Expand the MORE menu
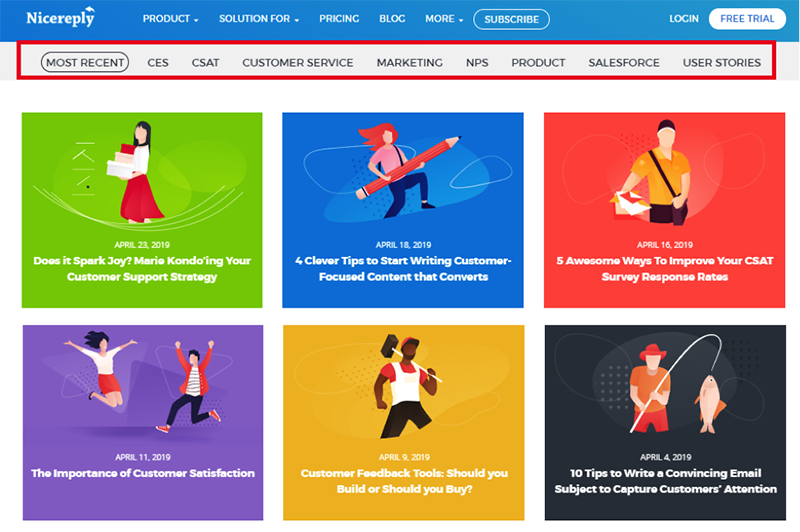 (444, 19)
